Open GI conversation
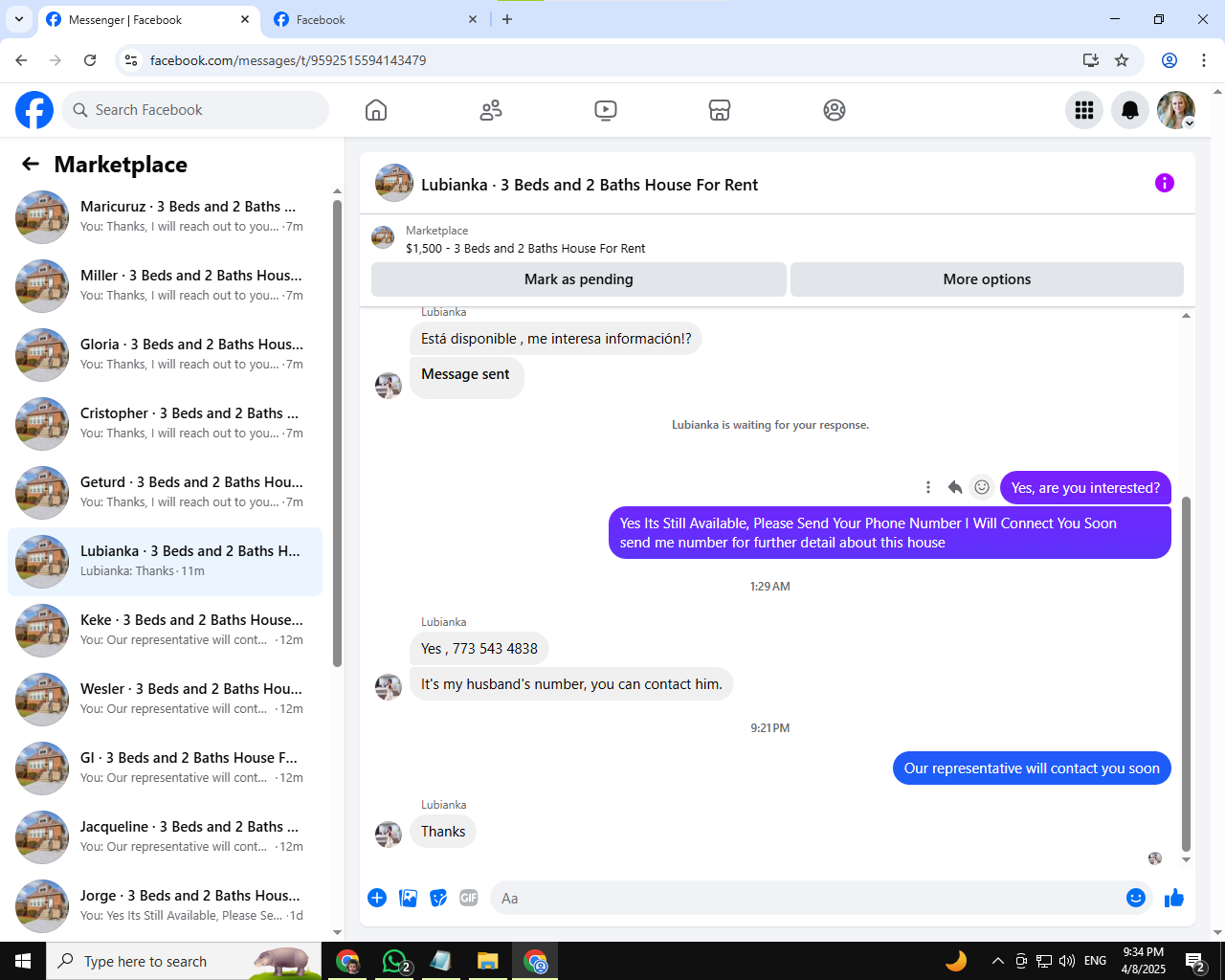 [165, 768]
